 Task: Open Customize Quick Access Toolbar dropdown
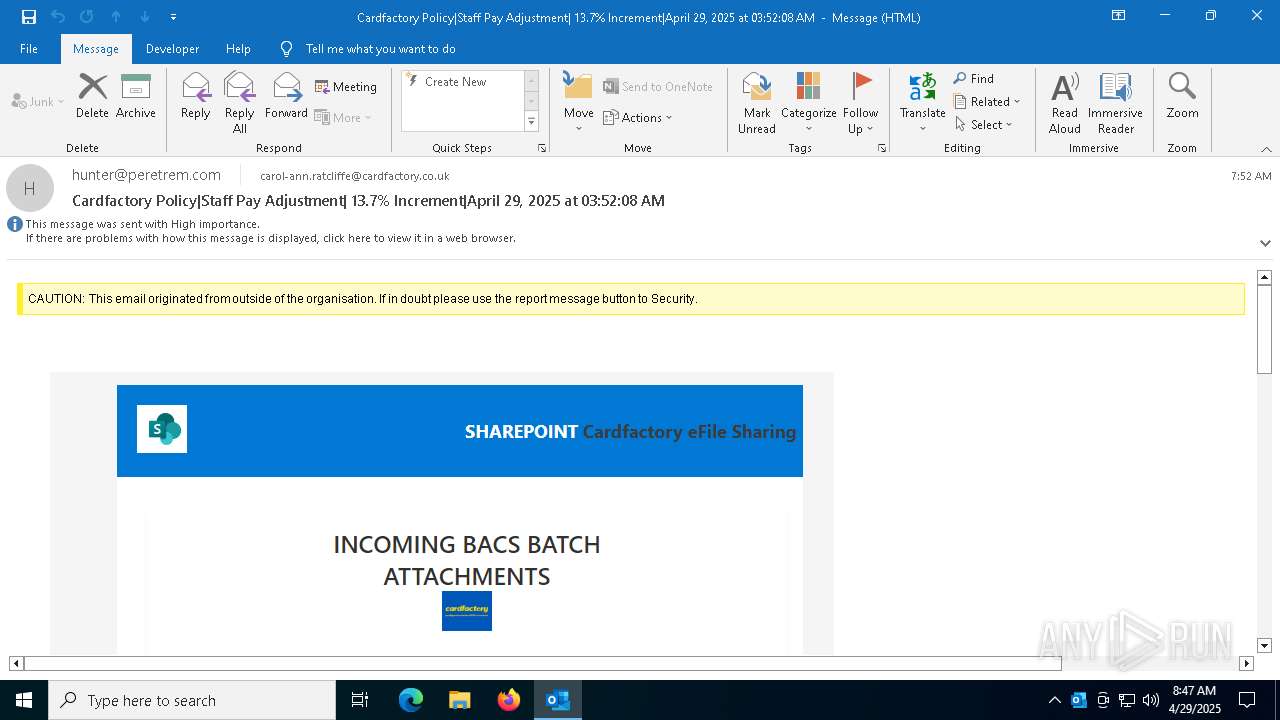(173, 17)
